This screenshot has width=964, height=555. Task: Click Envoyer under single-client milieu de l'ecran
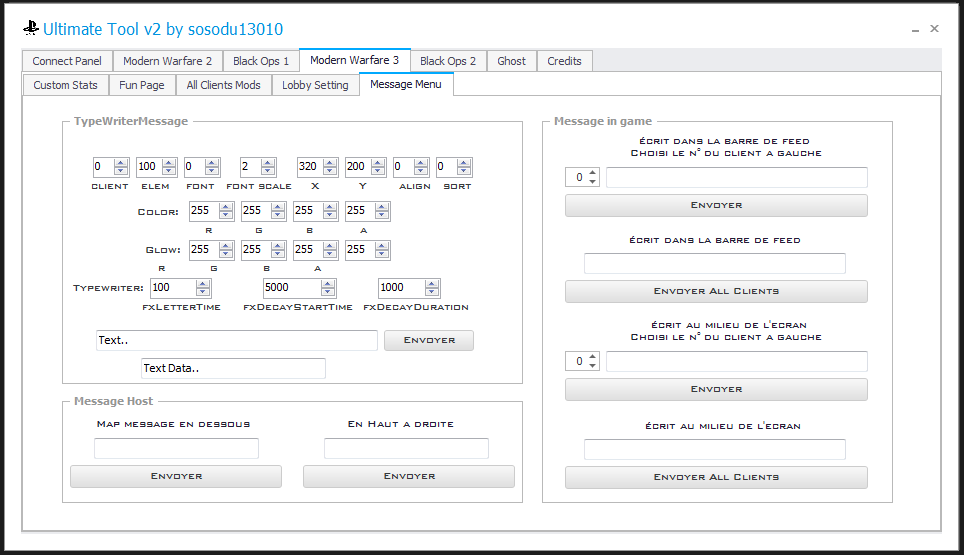(716, 390)
